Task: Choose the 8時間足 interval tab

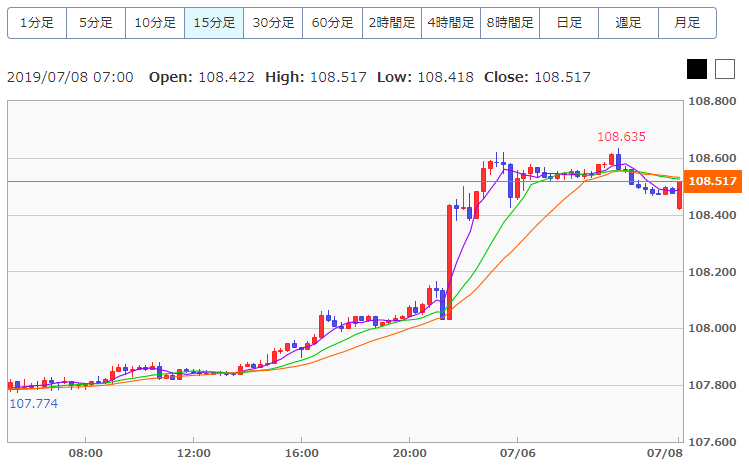Action: point(509,22)
